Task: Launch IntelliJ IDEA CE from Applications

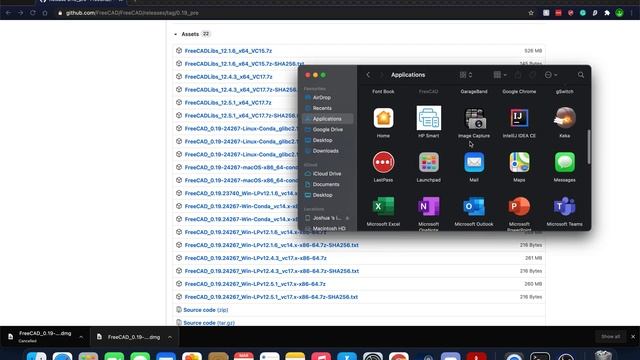Action: (x=519, y=118)
